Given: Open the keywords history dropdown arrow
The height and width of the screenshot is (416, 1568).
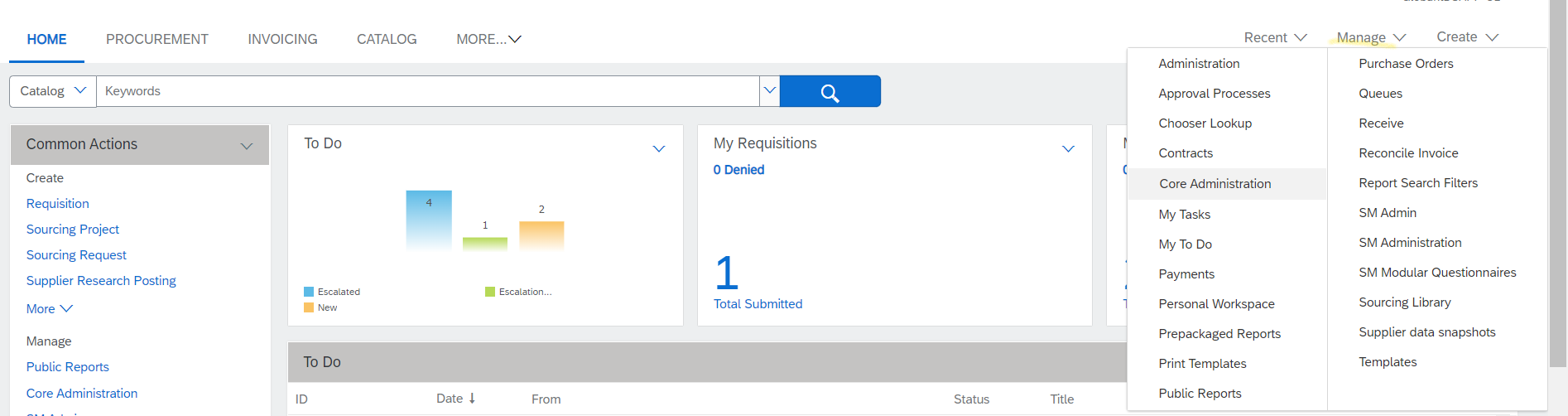Looking at the screenshot, I should coord(769,91).
